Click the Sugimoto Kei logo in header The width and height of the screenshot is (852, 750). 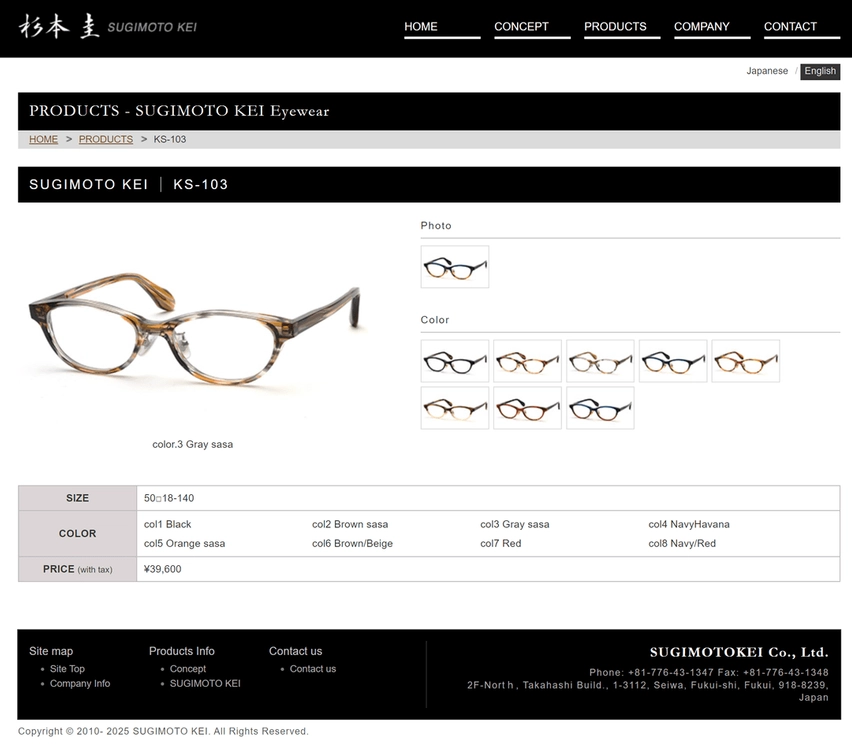[x=108, y=27]
